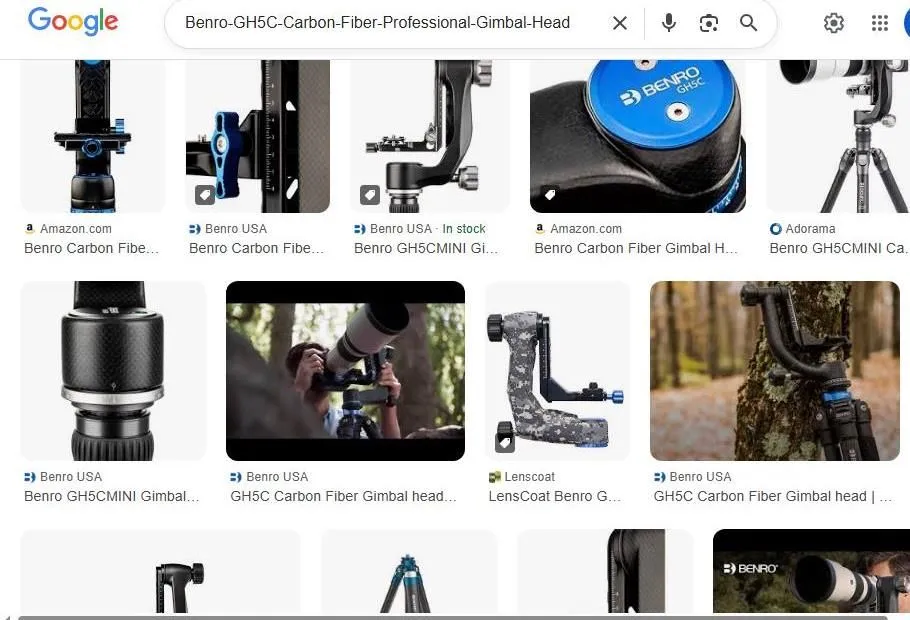Open quick settings gear icon
Viewport: 910px width, 620px height.
(833, 23)
